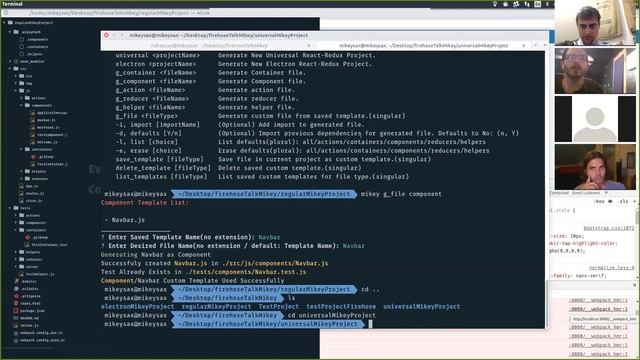This screenshot has height=360, width=640.
Task: Open the index.html file icon
Action: coord(16,303)
